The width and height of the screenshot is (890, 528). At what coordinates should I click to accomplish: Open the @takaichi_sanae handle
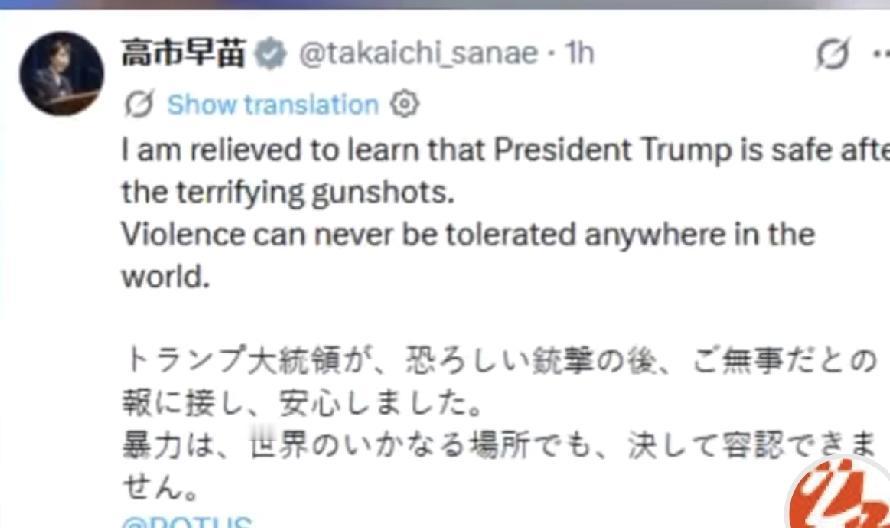(418, 53)
